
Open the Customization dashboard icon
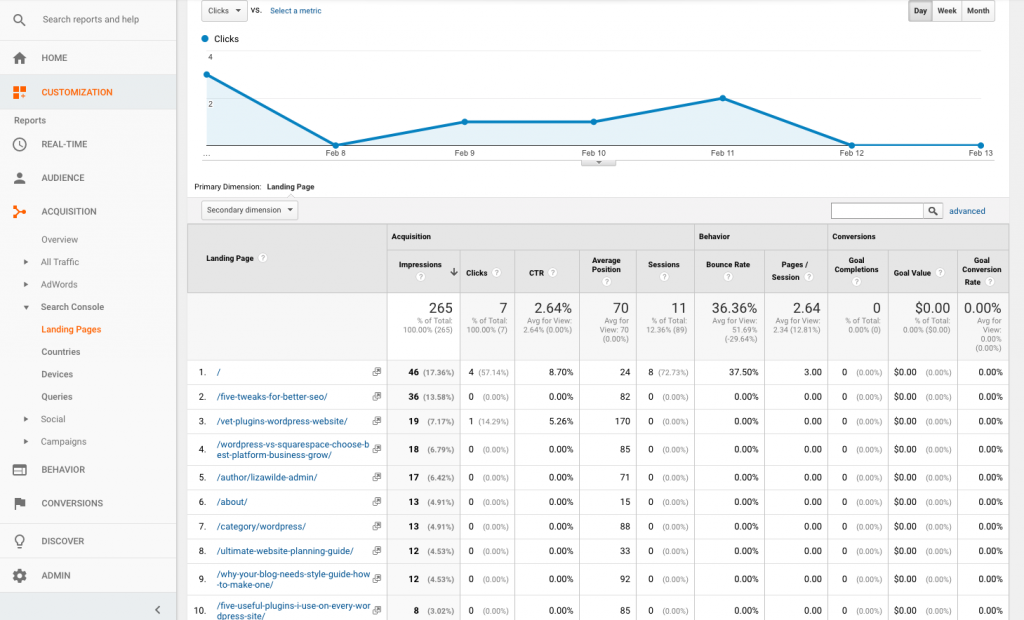(19, 92)
